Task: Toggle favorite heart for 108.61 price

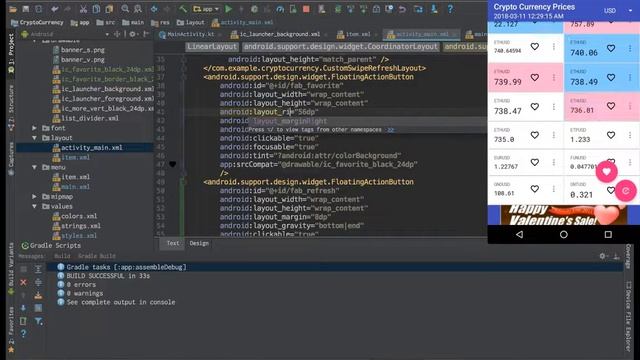Action: point(535,189)
